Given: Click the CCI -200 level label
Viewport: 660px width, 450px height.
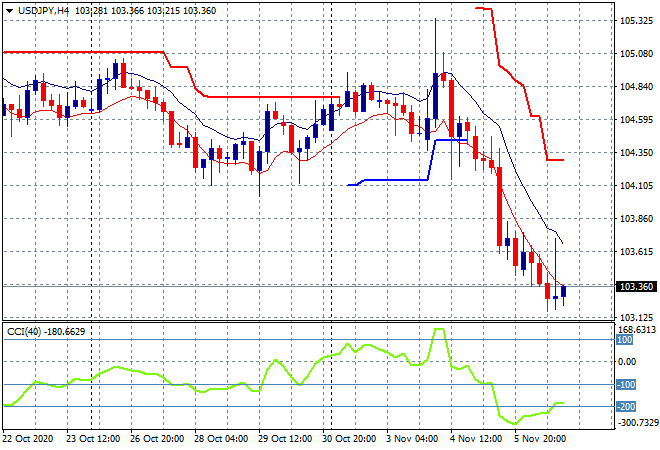Looking at the screenshot, I should tap(626, 406).
